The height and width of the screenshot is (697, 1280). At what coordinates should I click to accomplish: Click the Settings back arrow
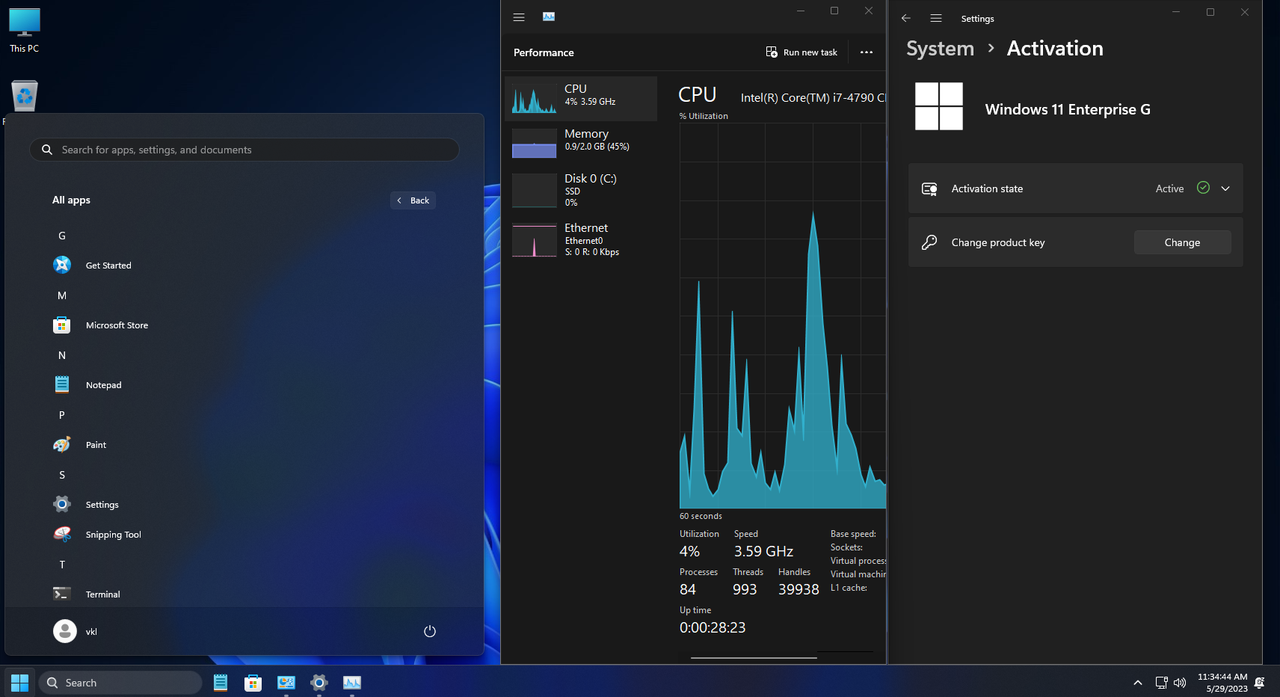pyautogui.click(x=906, y=18)
